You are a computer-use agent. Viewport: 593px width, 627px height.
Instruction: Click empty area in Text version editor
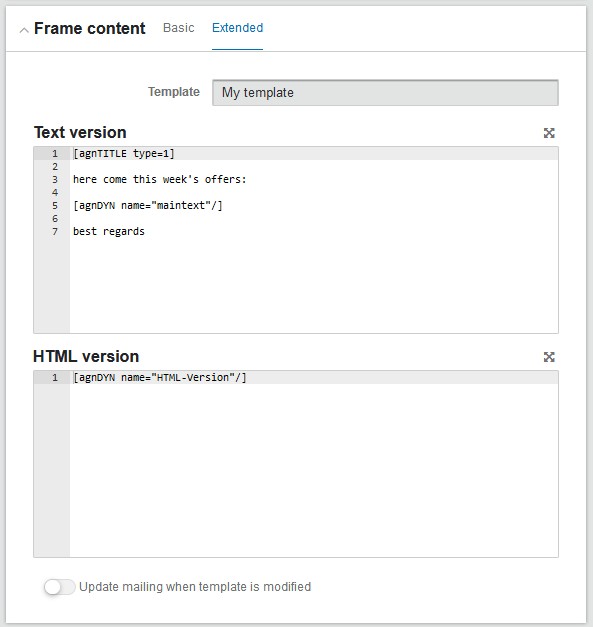click(314, 286)
